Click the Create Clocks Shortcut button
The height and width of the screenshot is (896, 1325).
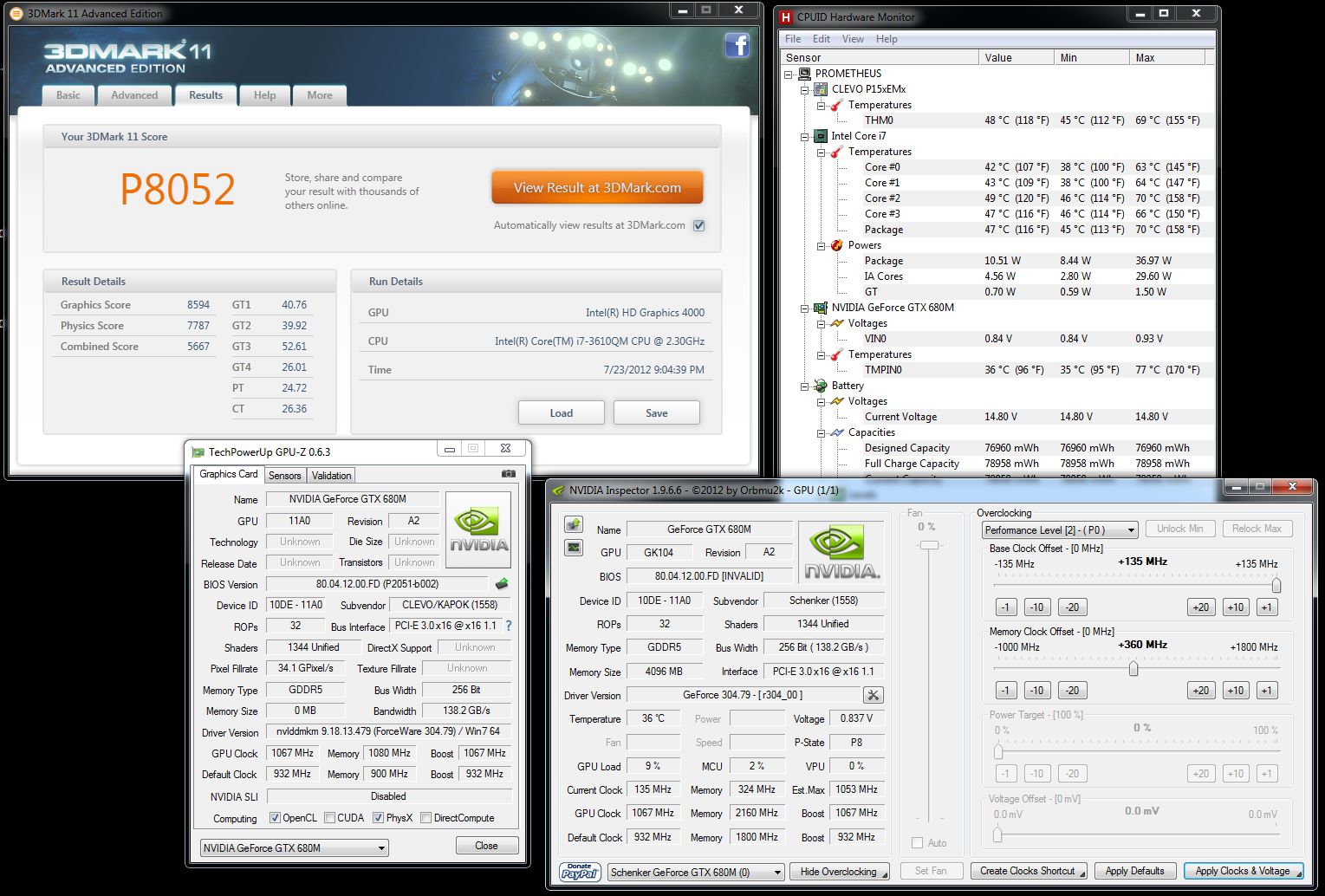point(1029,871)
